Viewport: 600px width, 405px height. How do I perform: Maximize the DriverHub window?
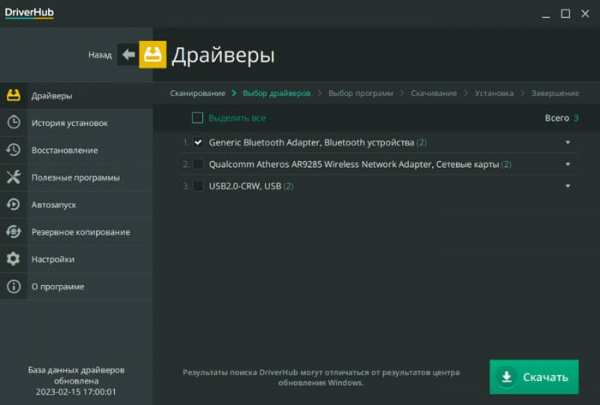566,14
